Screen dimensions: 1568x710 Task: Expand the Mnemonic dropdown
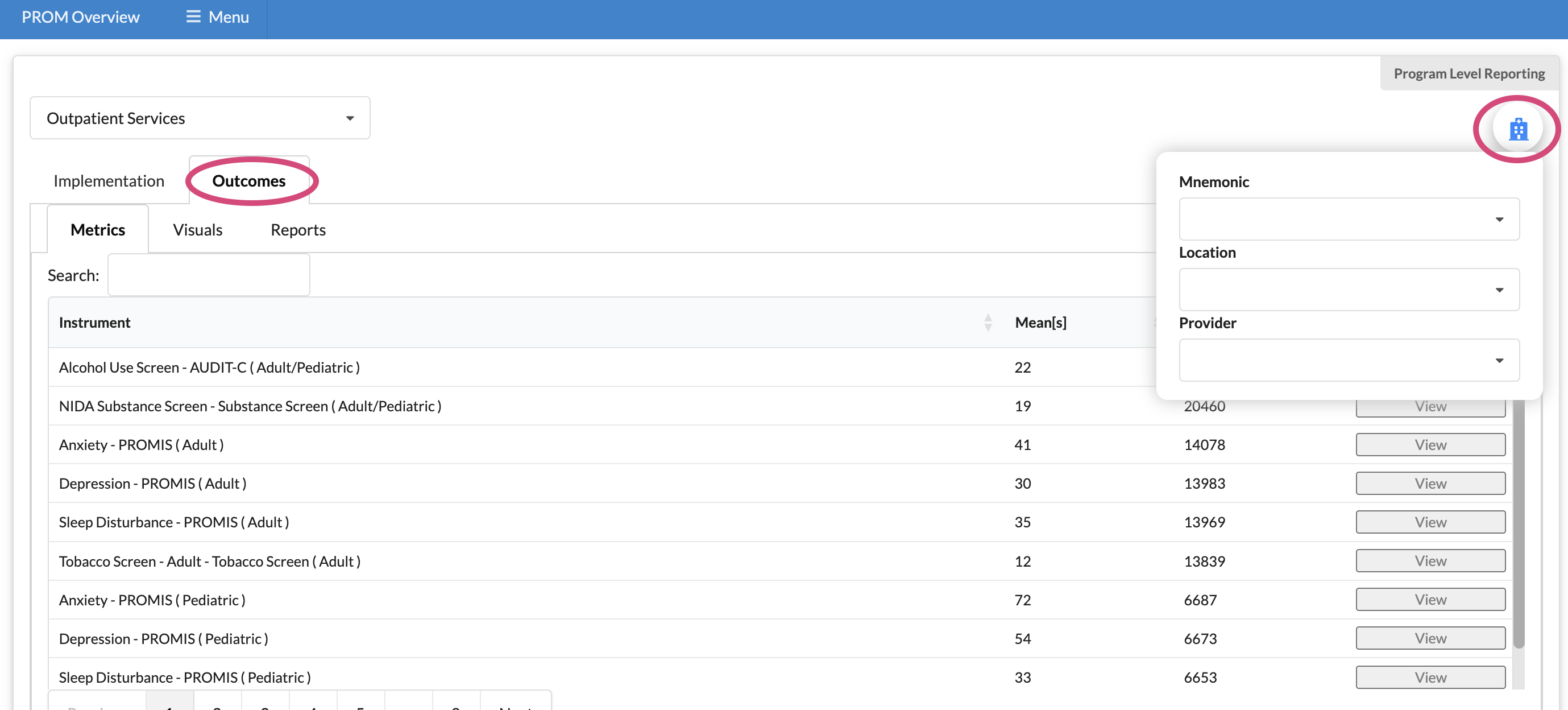point(1349,219)
